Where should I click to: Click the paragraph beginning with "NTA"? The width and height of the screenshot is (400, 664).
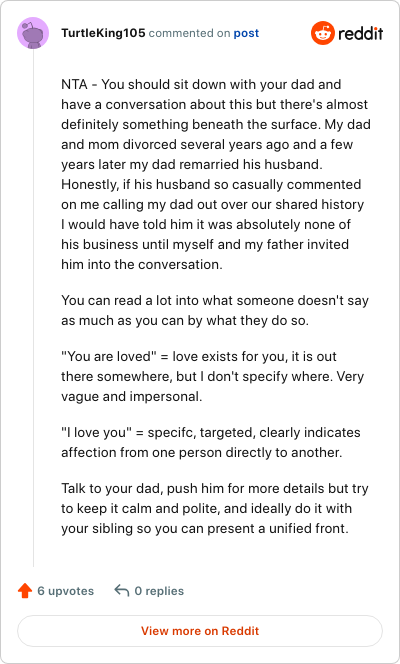point(216,174)
